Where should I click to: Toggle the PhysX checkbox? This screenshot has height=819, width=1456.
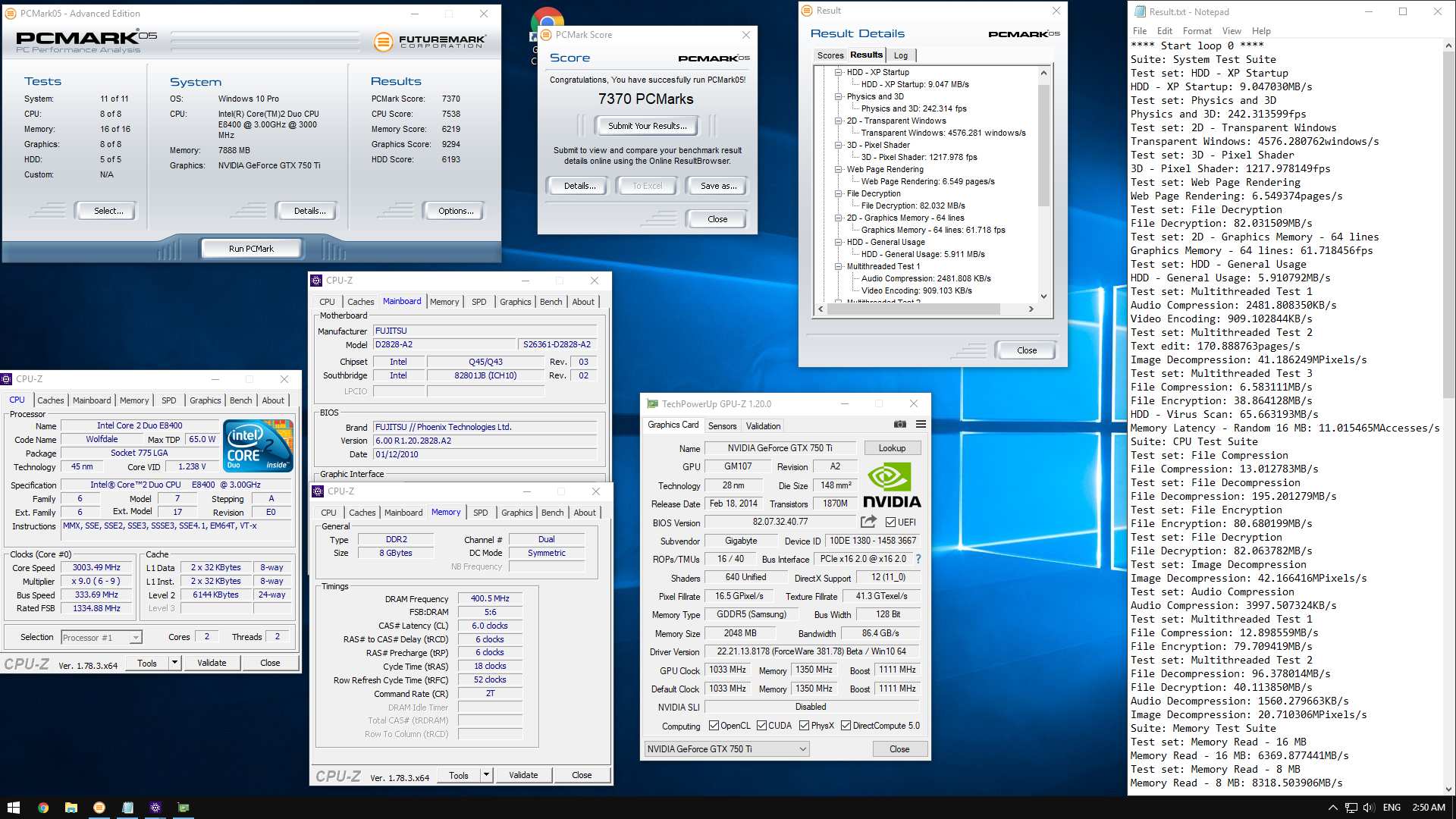click(804, 726)
